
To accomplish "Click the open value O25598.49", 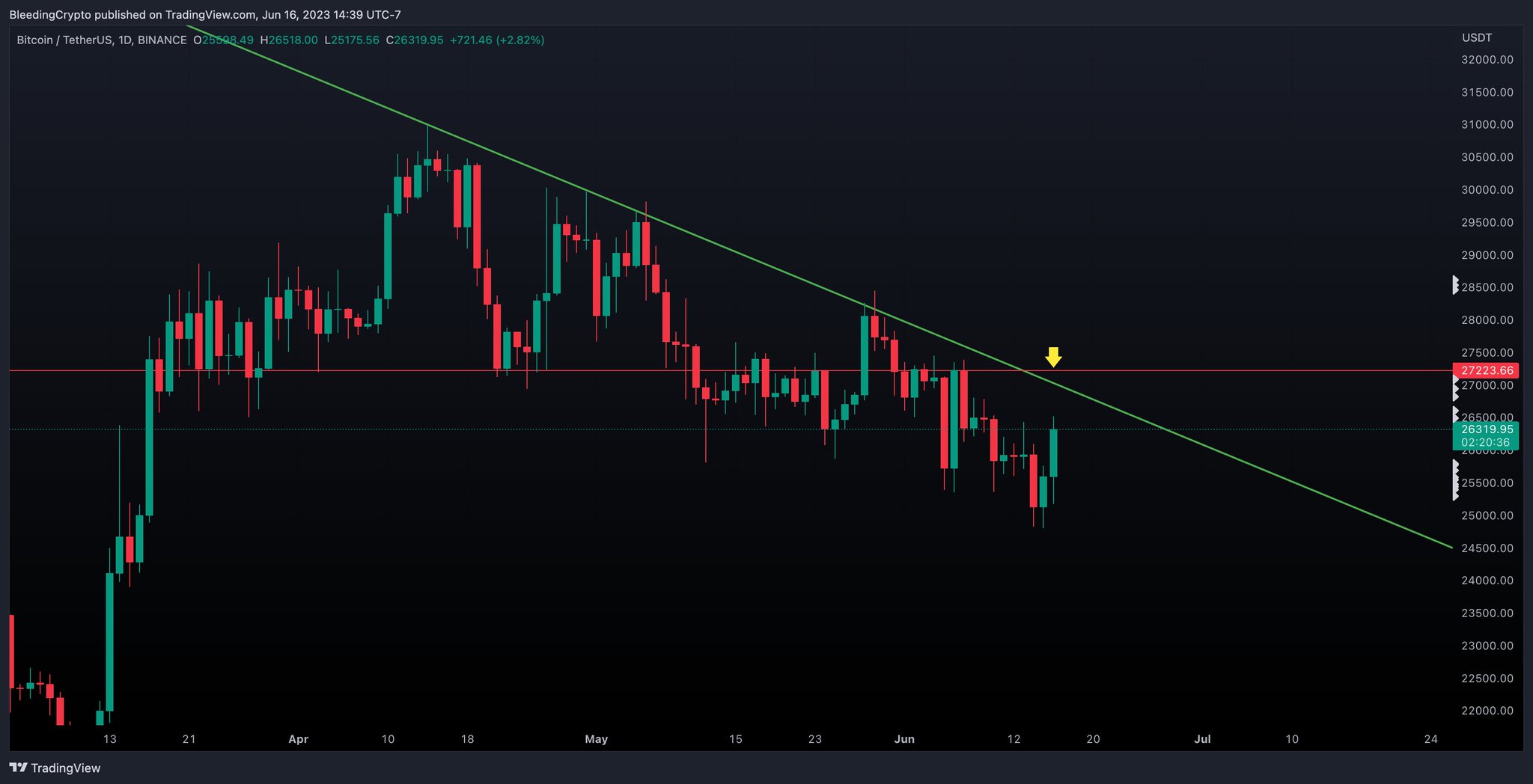I will (x=223, y=40).
